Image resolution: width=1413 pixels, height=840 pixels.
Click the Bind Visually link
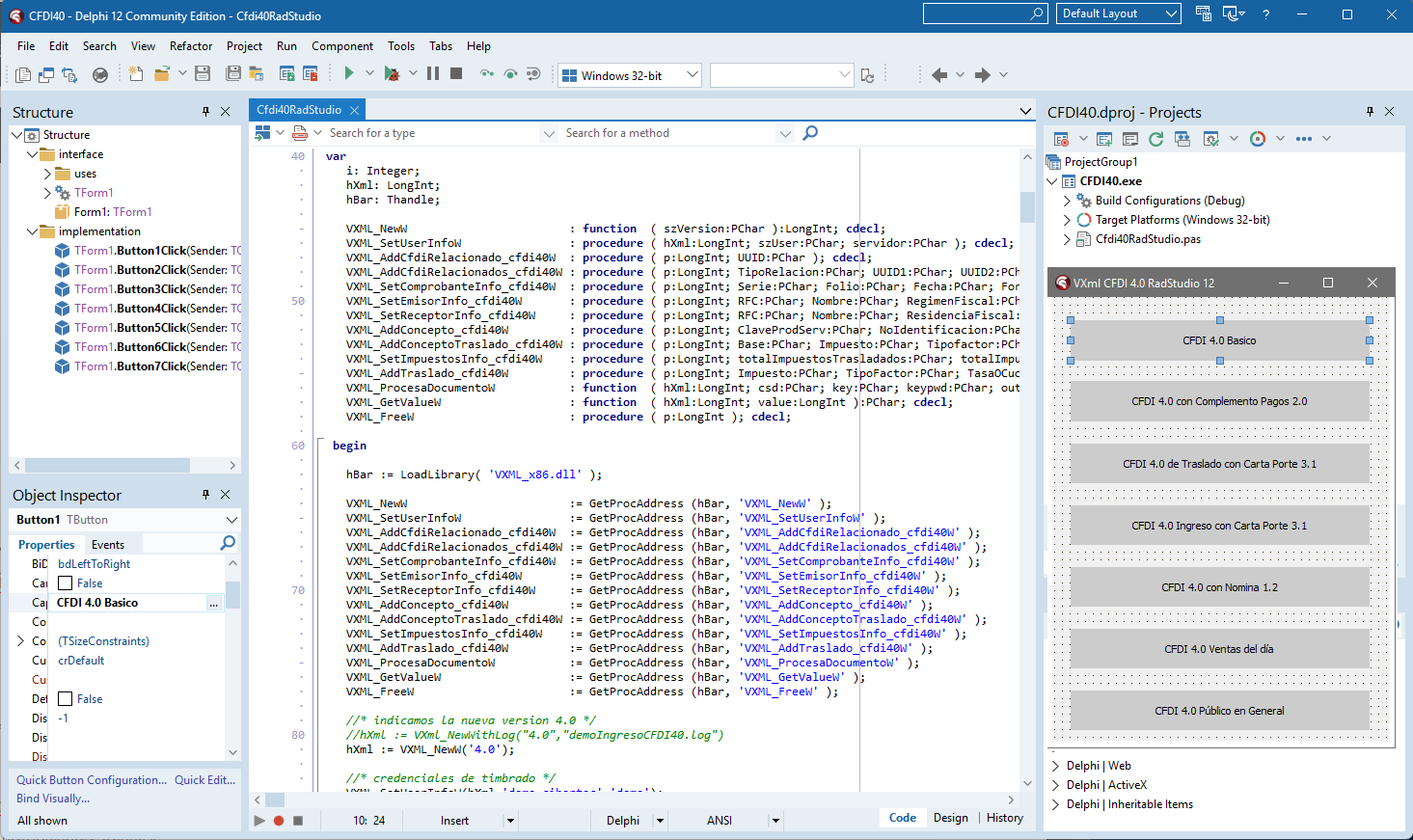(53, 799)
